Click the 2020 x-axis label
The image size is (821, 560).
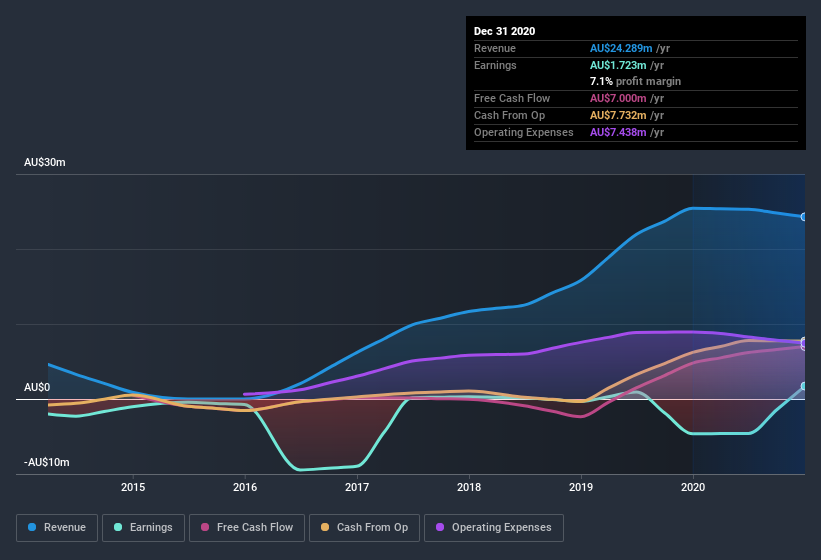[x=693, y=487]
